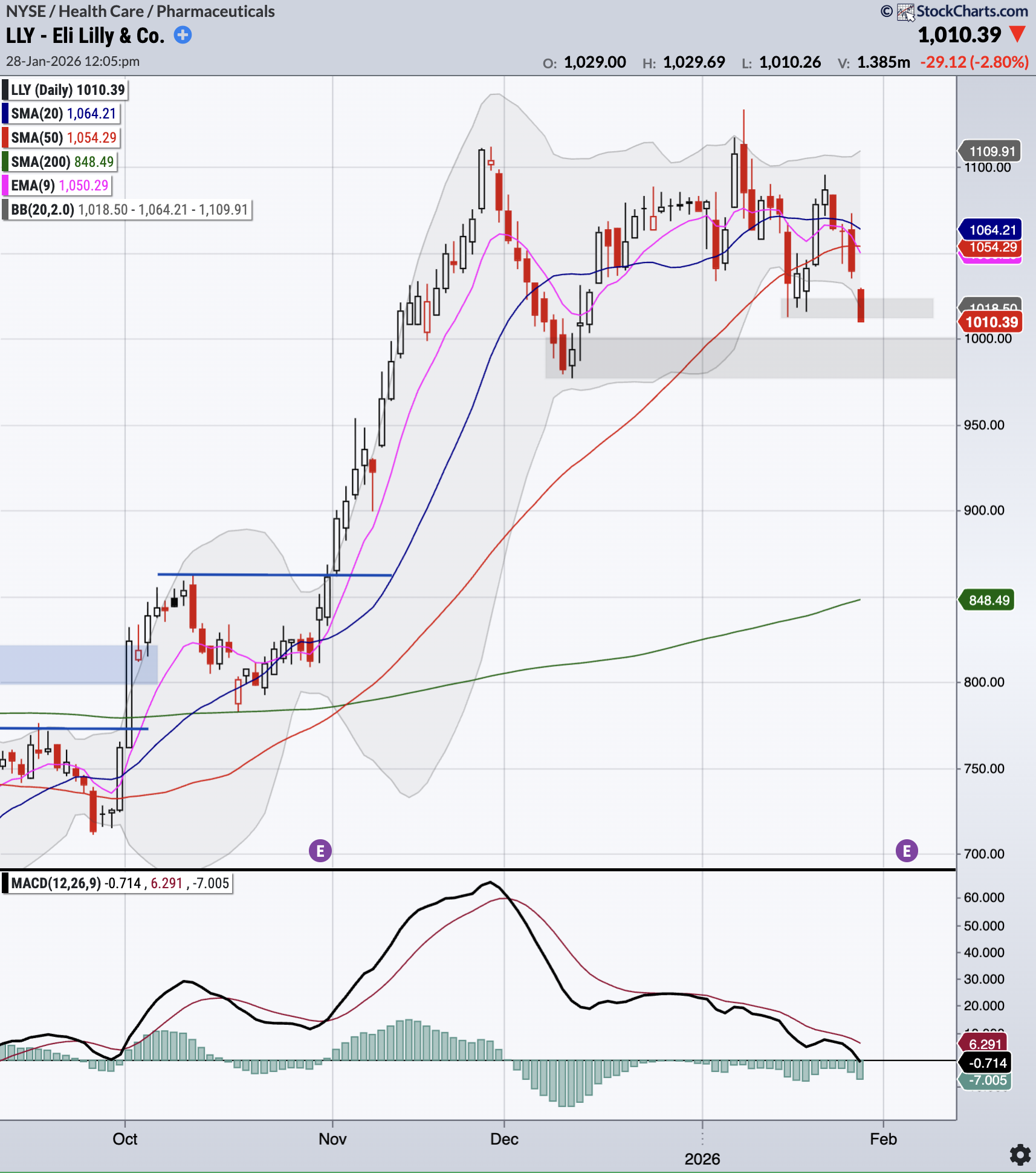Viewport: 1036px width, 1173px height.
Task: Select the SMA(20) legend label
Action: [x=63, y=114]
